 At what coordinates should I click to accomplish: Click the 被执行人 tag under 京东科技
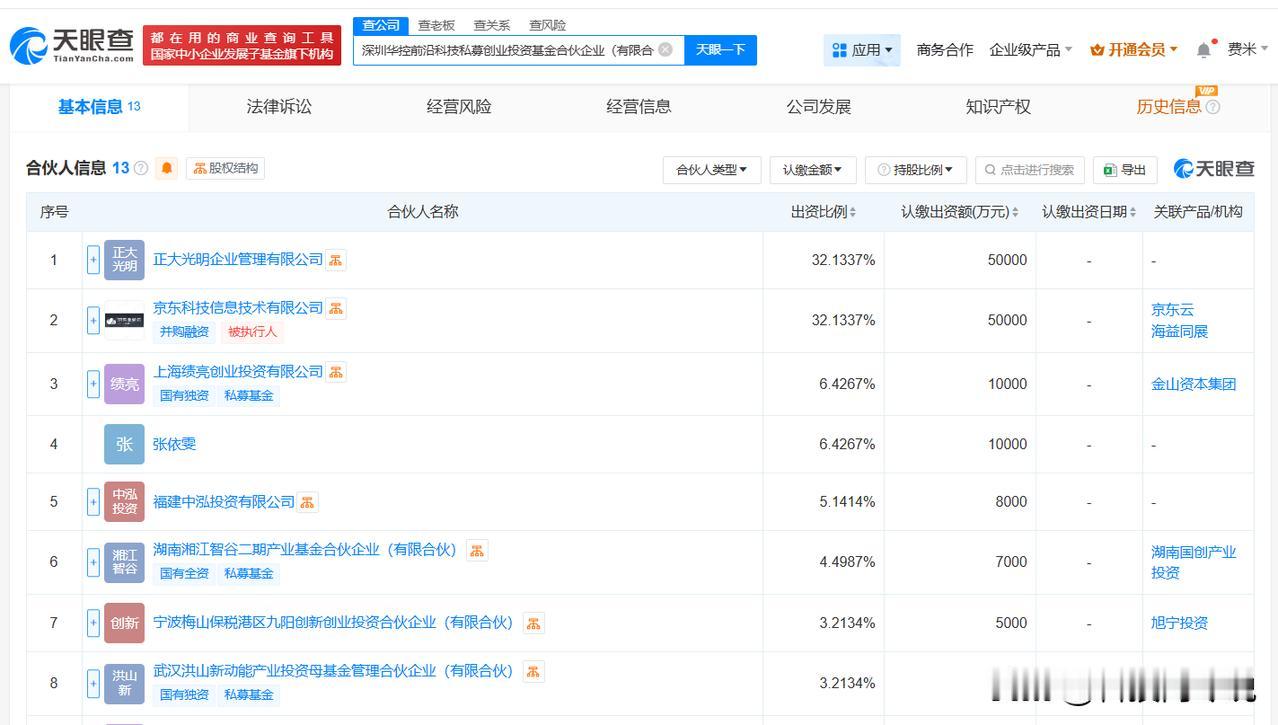pyautogui.click(x=252, y=332)
